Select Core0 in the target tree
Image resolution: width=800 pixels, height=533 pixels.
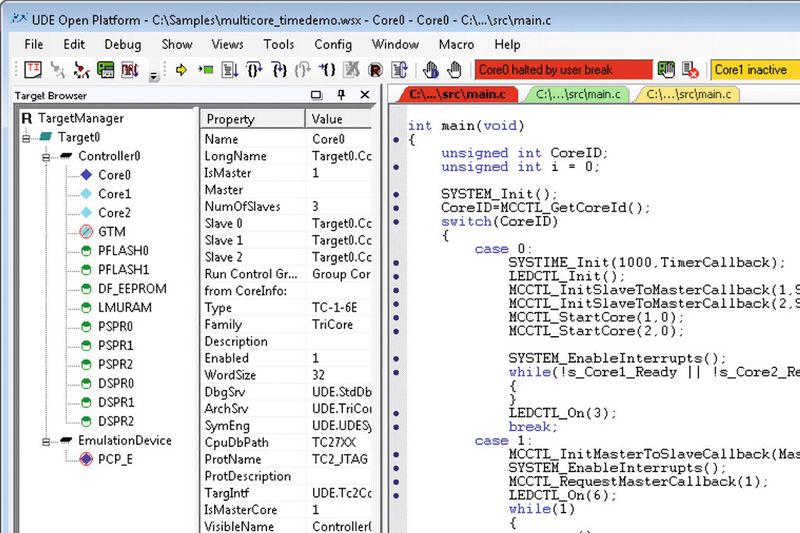click(x=114, y=175)
